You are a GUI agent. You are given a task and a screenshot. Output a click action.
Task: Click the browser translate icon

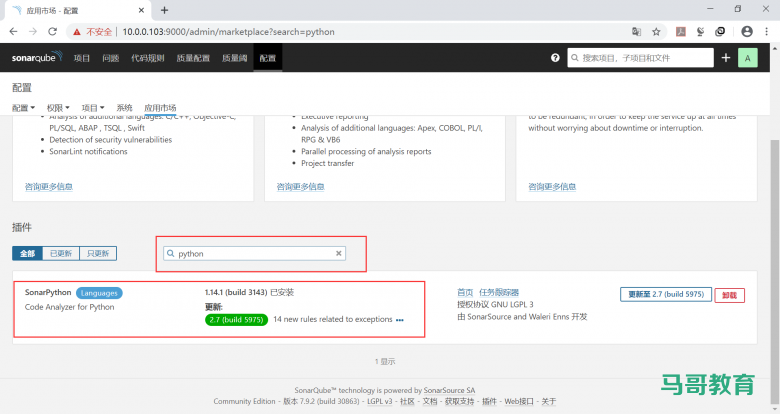636,31
